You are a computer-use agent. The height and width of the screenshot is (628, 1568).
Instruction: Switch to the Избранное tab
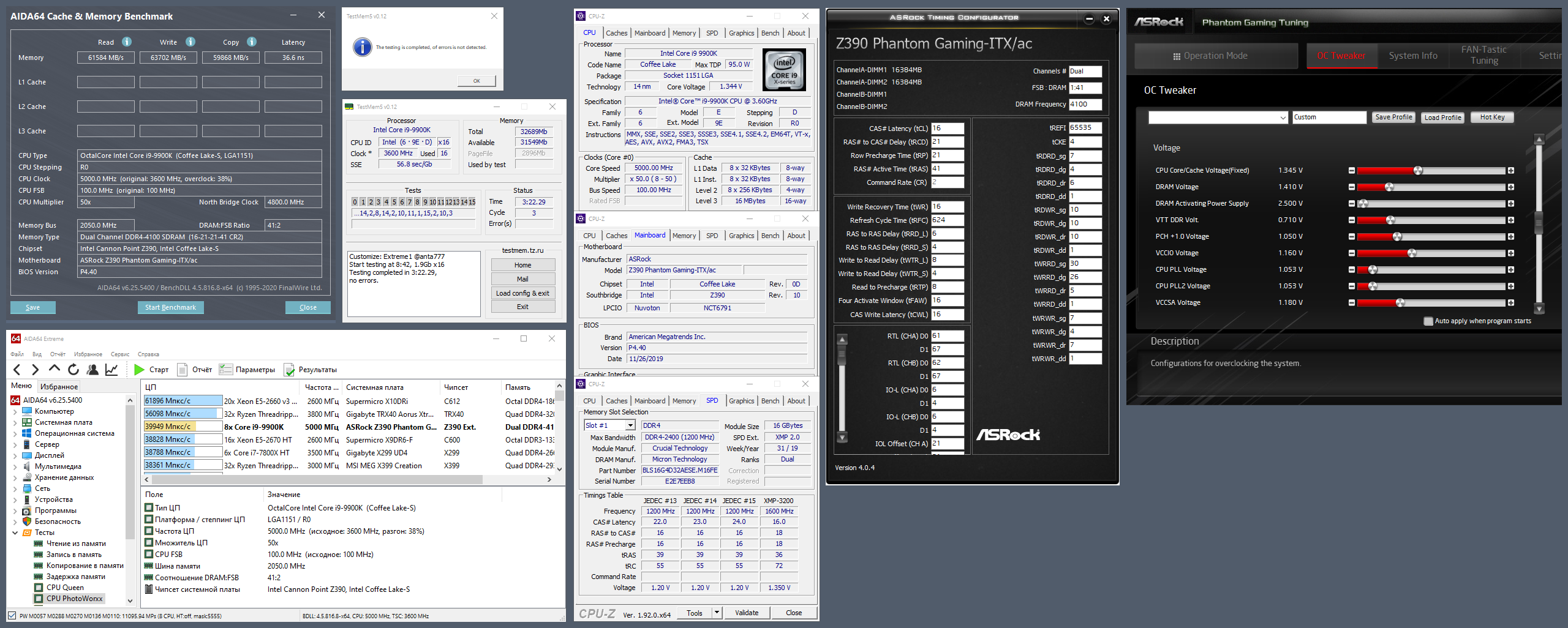[x=59, y=386]
